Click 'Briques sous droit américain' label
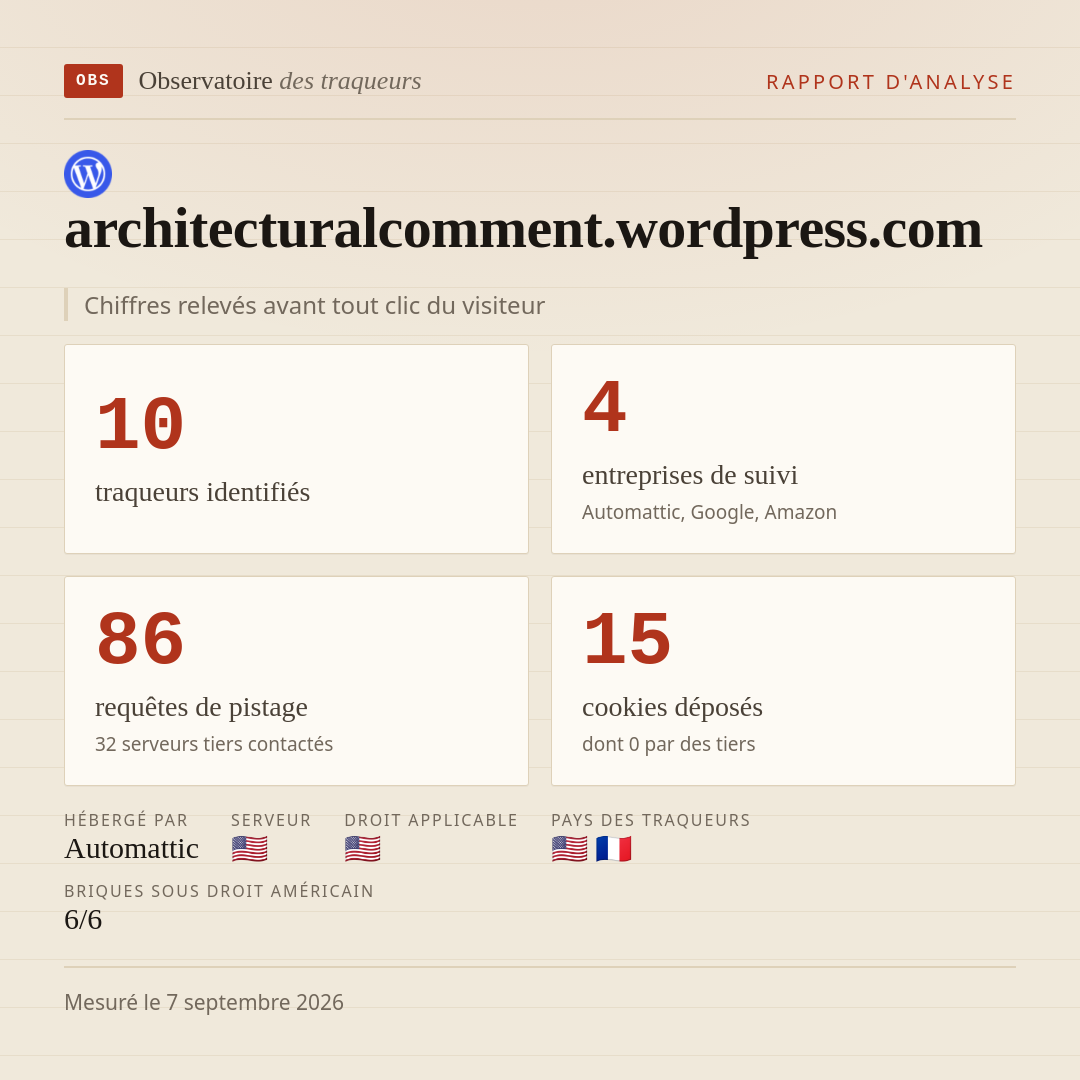 pyautogui.click(x=219, y=891)
